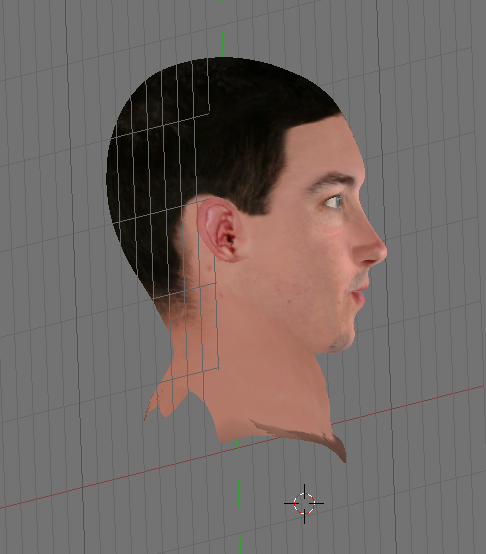This screenshot has width=486, height=554.
Task: Click the green axis line above the head
Action: click(x=221, y=28)
